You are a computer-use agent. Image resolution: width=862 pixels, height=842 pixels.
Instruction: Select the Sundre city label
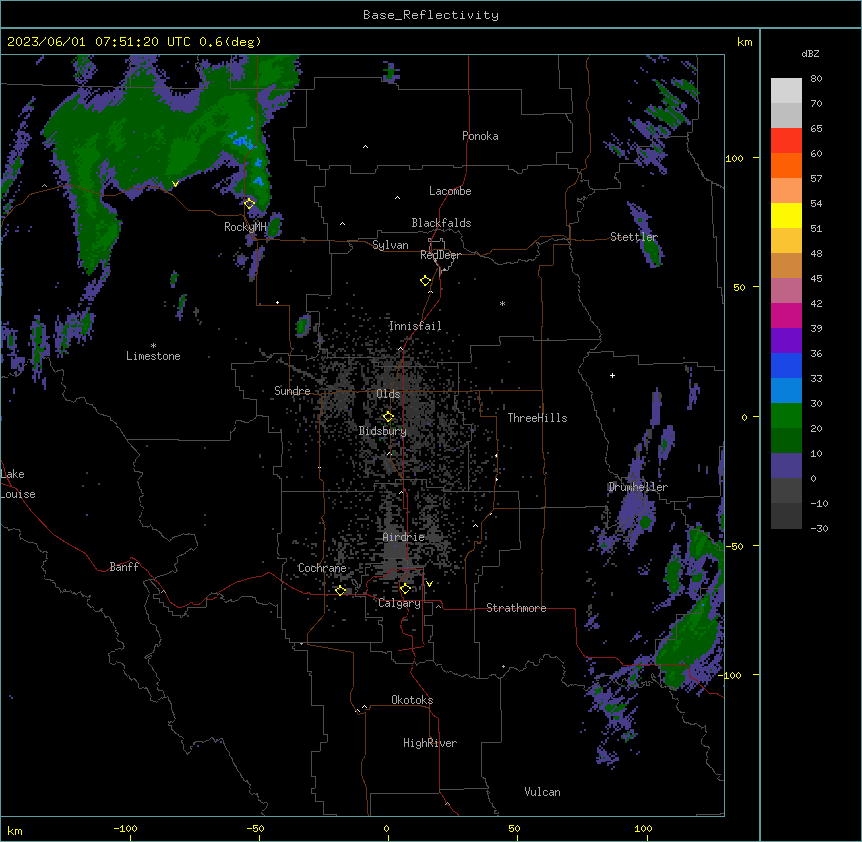(292, 391)
